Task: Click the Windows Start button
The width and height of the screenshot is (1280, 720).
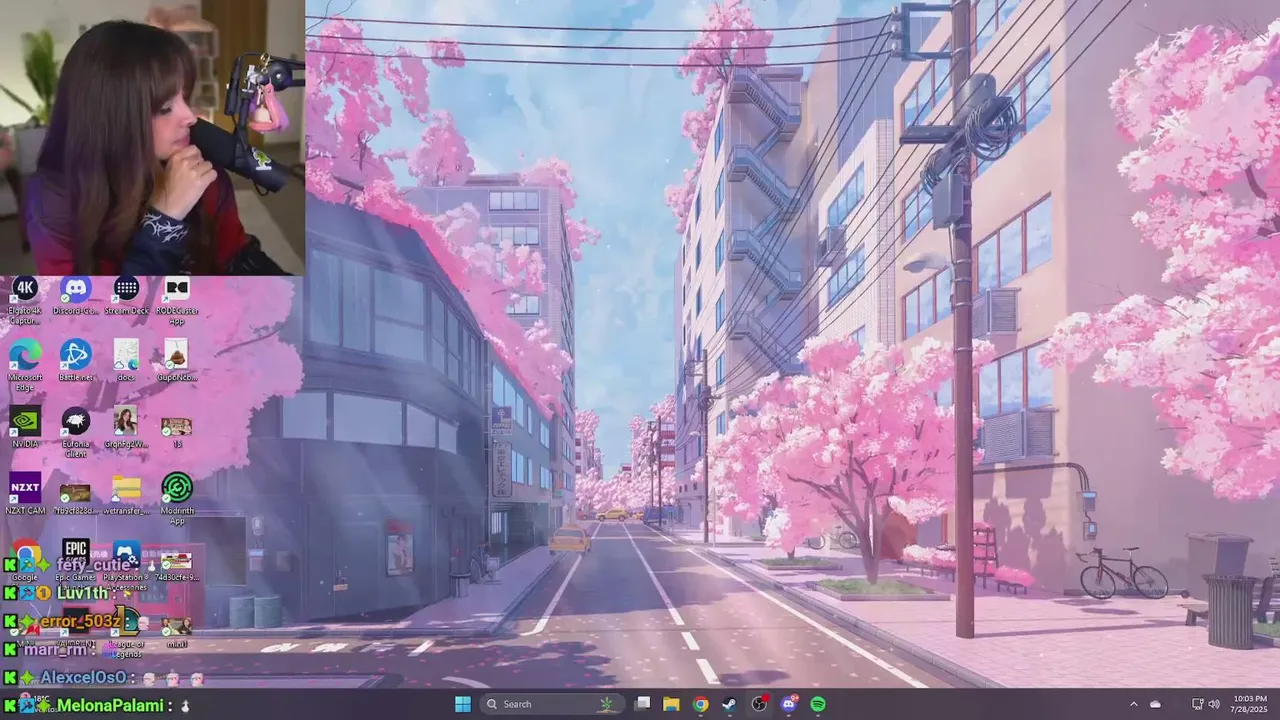Action: coord(463,704)
